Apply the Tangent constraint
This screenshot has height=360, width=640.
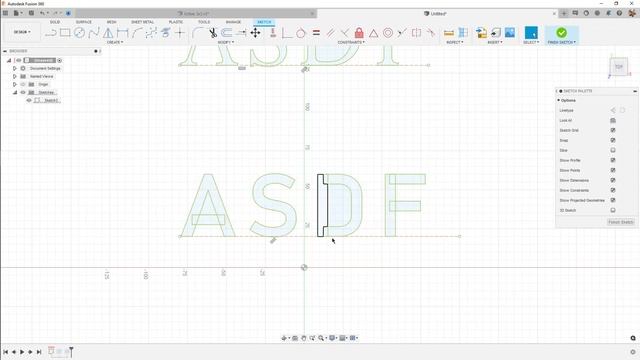click(x=301, y=33)
